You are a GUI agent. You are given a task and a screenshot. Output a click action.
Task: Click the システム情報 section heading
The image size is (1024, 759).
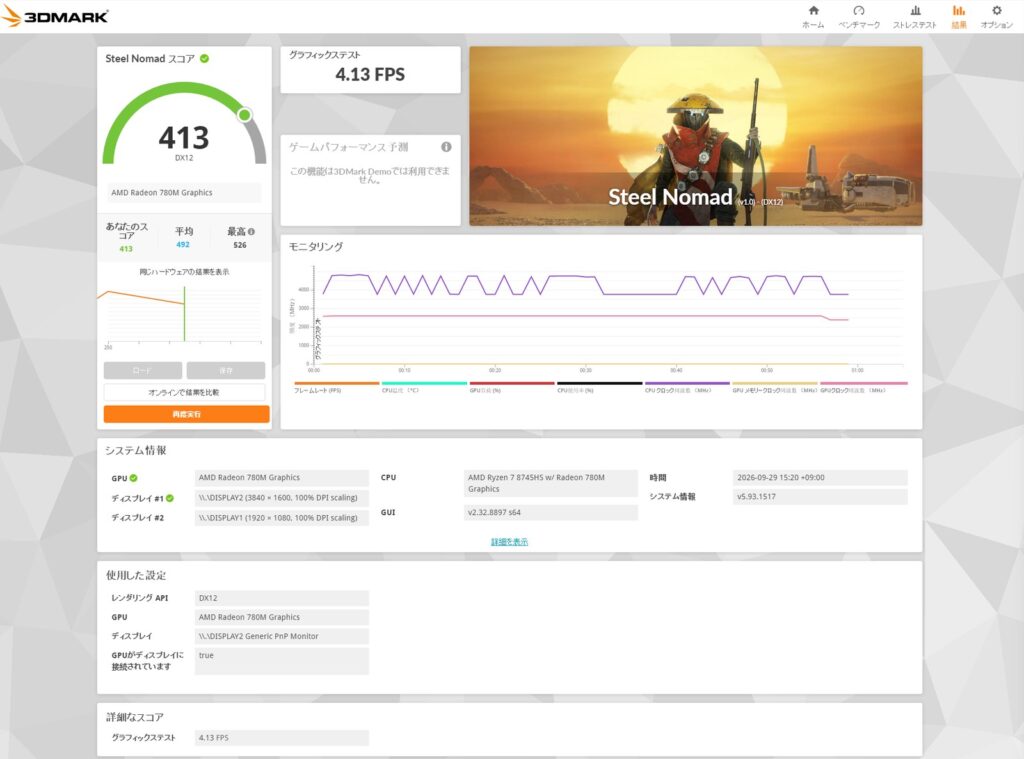136,451
